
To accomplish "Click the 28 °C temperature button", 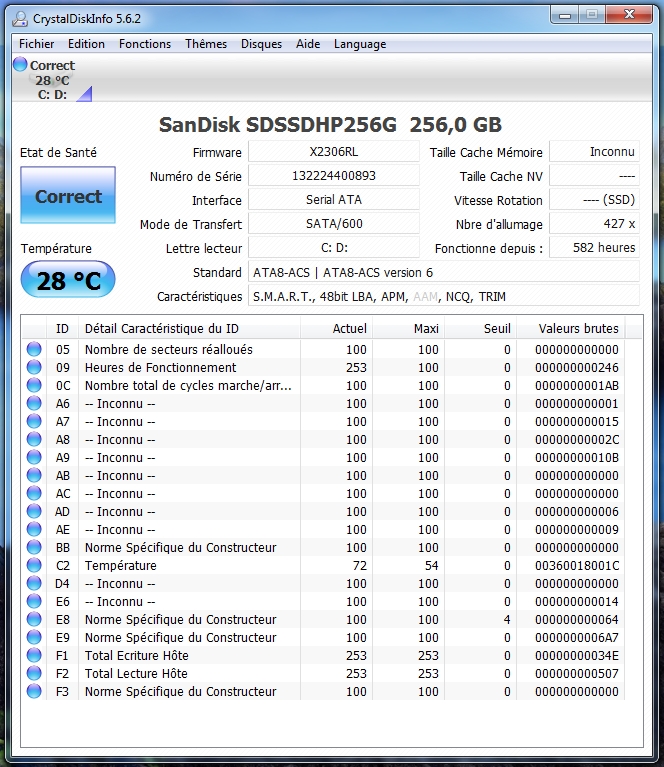I will [68, 280].
